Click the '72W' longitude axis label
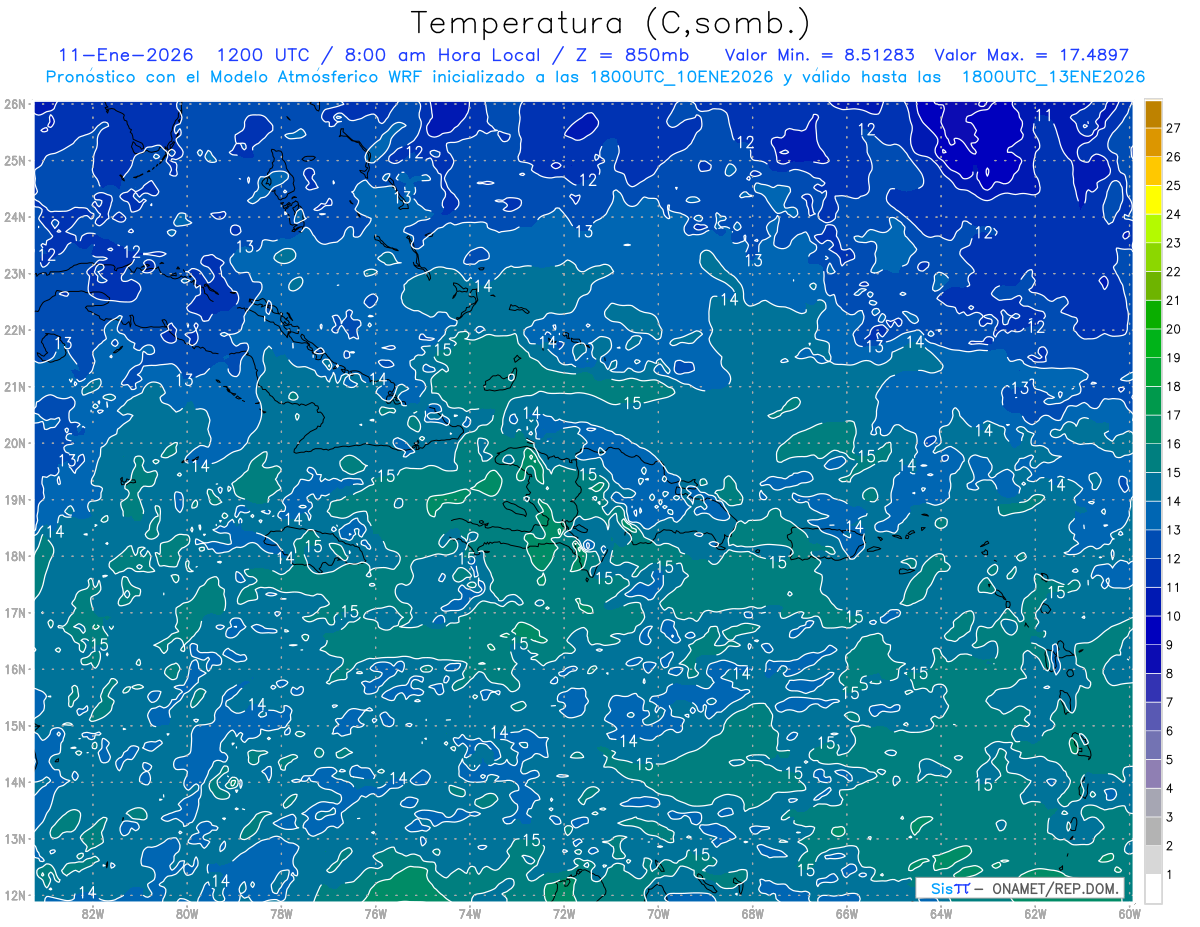The height and width of the screenshot is (927, 1200). [564, 913]
